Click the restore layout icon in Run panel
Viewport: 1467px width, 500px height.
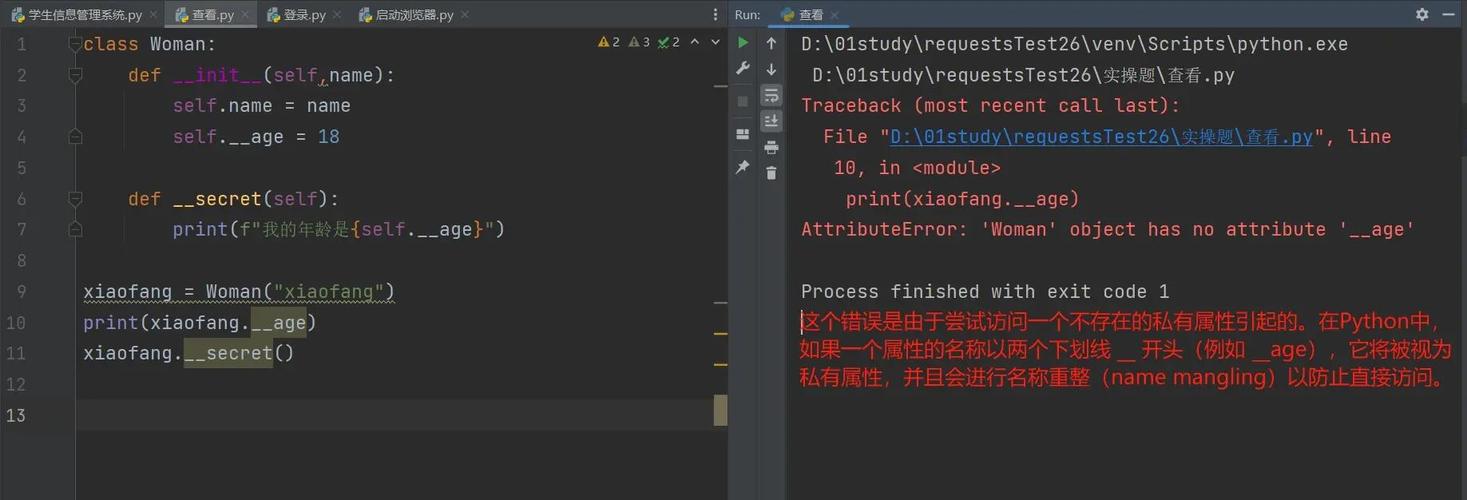click(x=742, y=134)
